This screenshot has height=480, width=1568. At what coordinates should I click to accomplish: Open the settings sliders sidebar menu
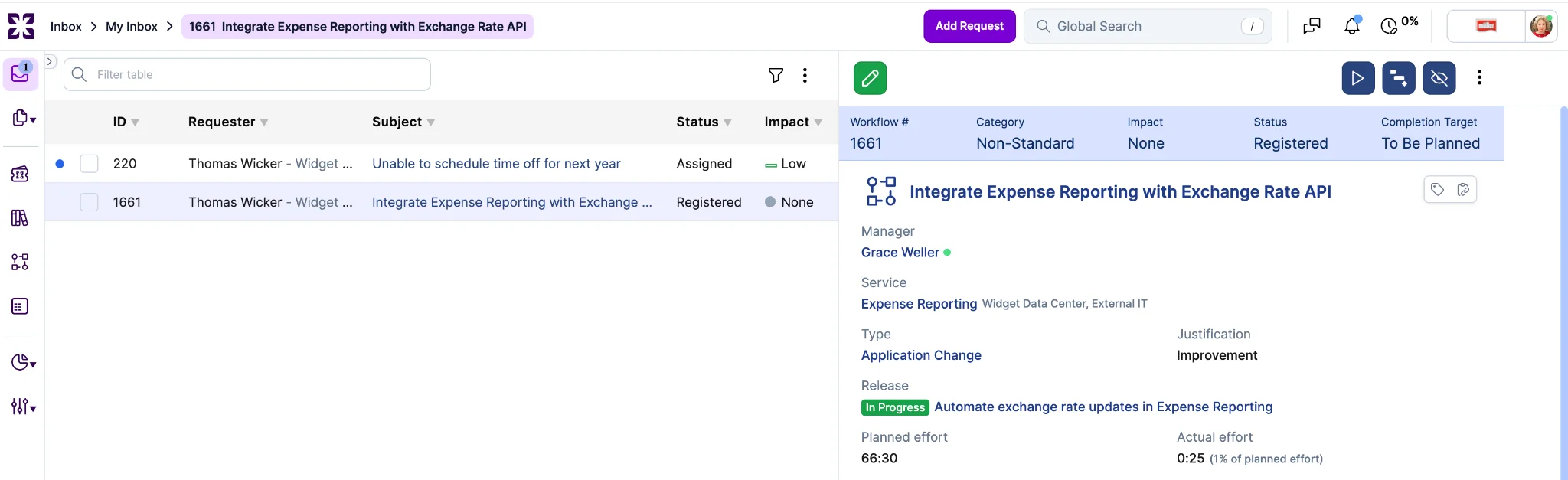coord(24,407)
